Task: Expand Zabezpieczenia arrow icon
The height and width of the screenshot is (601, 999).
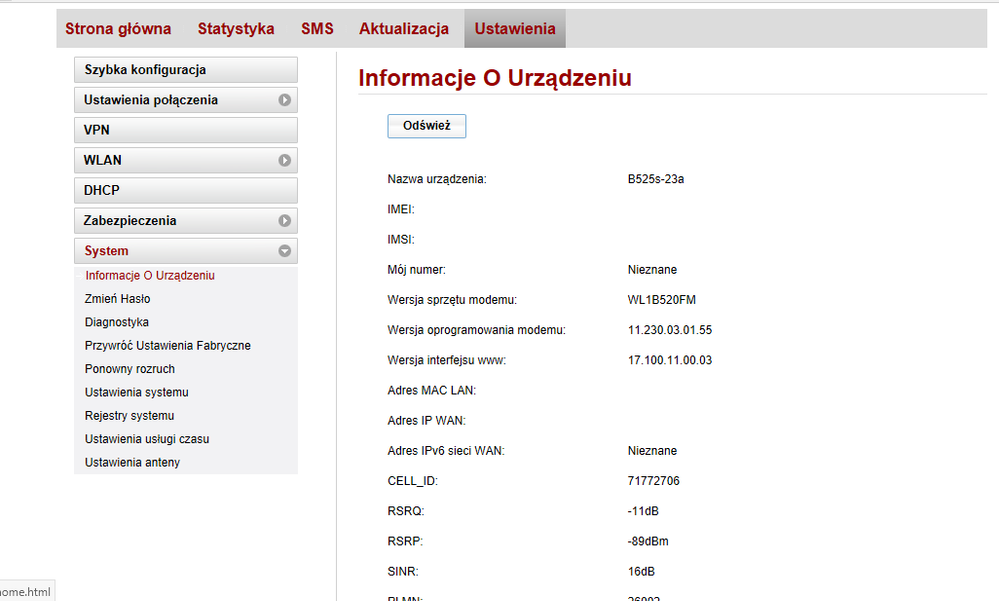Action: tap(285, 221)
